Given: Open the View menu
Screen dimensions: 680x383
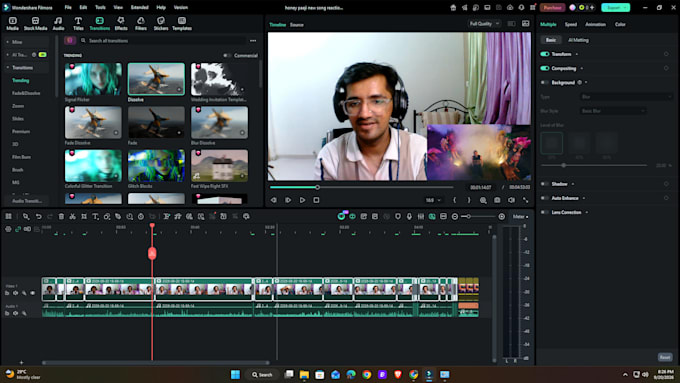Looking at the screenshot, I should click(118, 7).
